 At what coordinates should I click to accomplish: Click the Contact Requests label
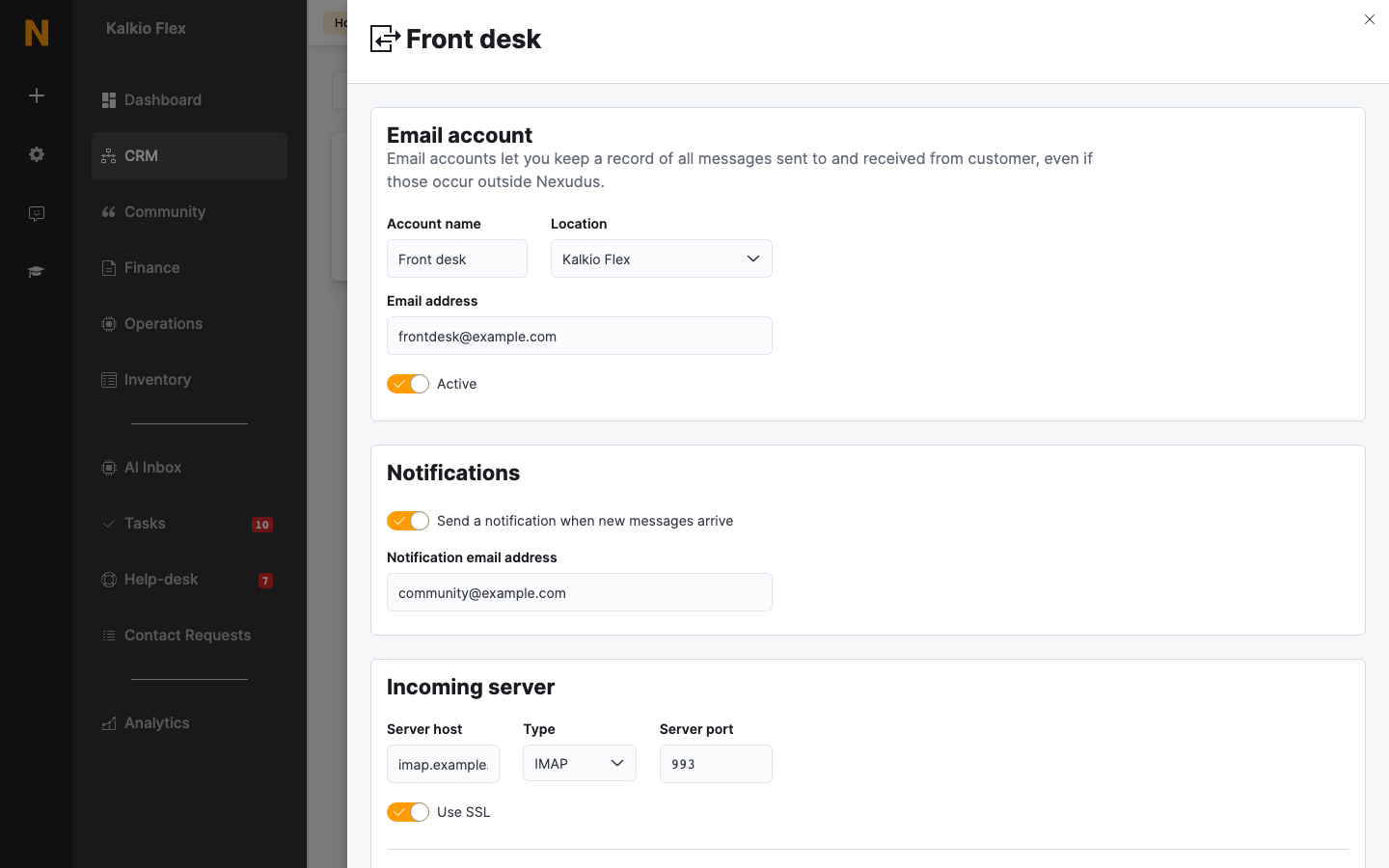pos(187,636)
